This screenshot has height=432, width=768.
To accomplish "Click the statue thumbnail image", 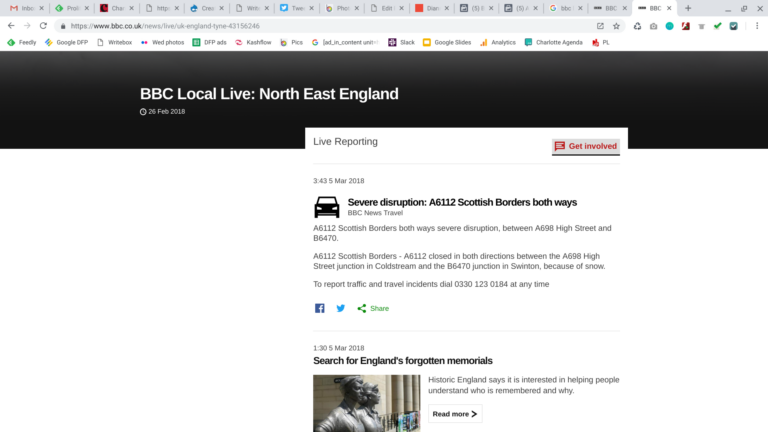I will point(367,404).
